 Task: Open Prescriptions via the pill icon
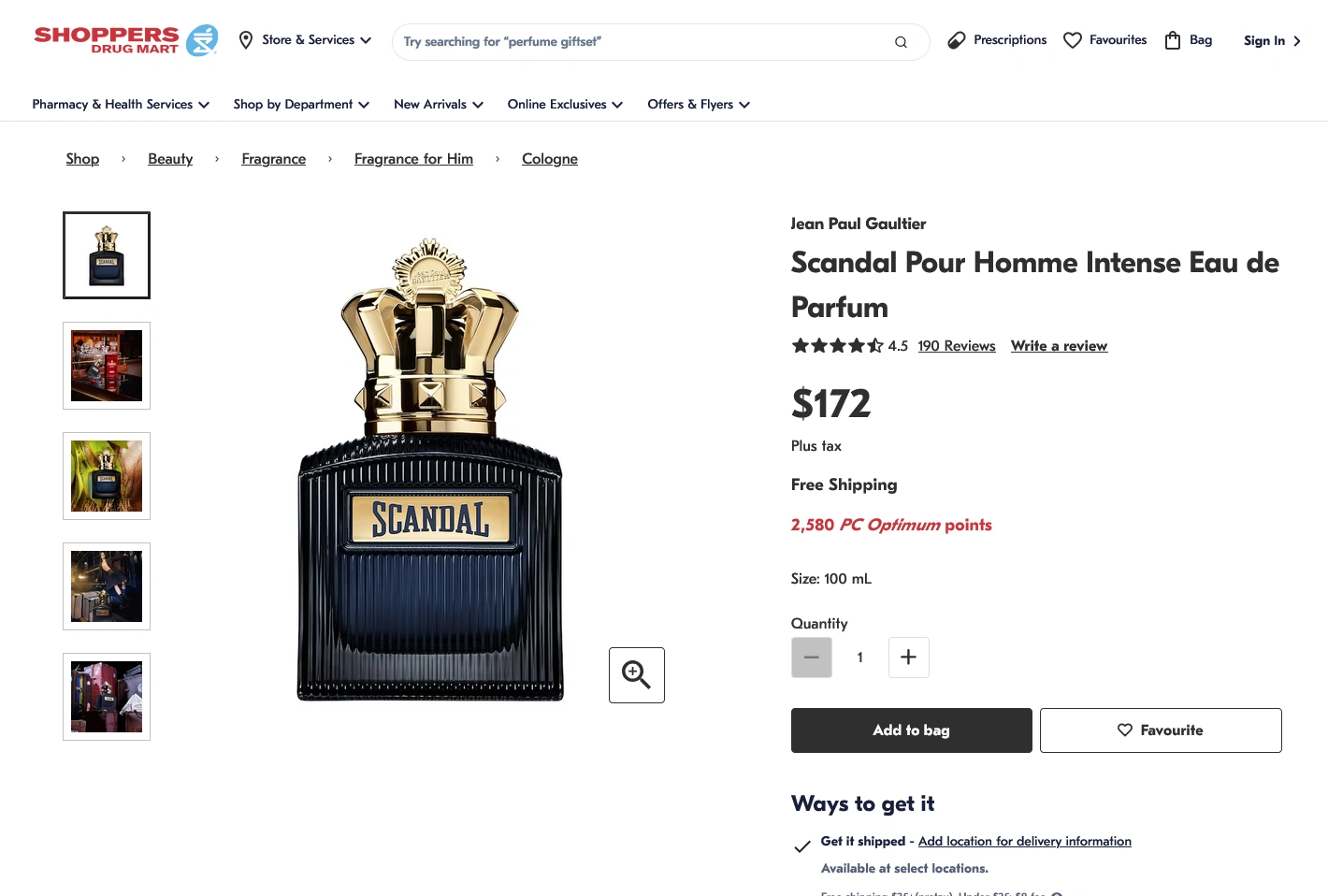tap(956, 40)
